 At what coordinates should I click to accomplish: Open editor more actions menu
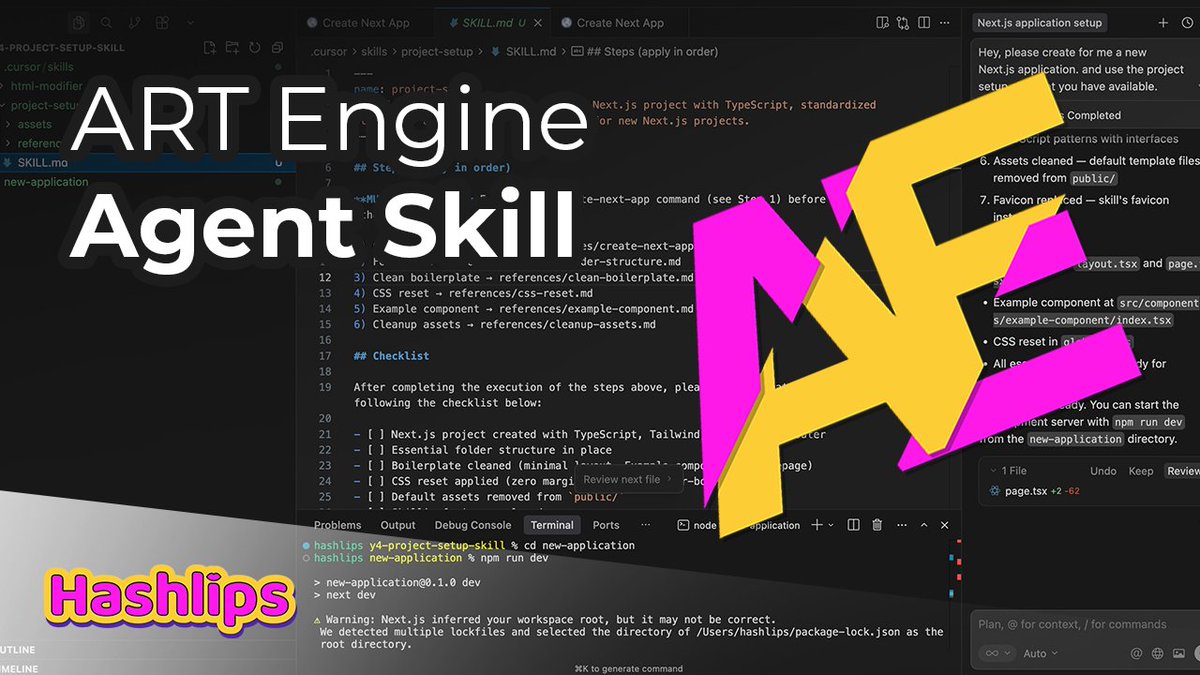[x=947, y=22]
